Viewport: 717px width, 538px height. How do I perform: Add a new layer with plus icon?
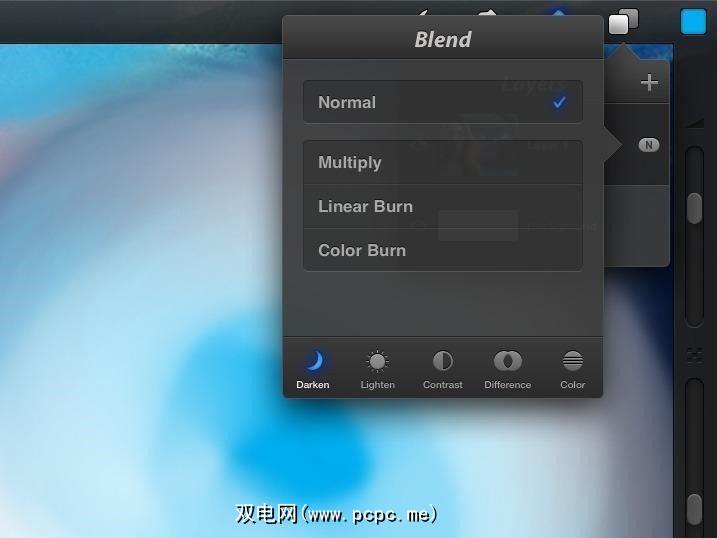649,83
